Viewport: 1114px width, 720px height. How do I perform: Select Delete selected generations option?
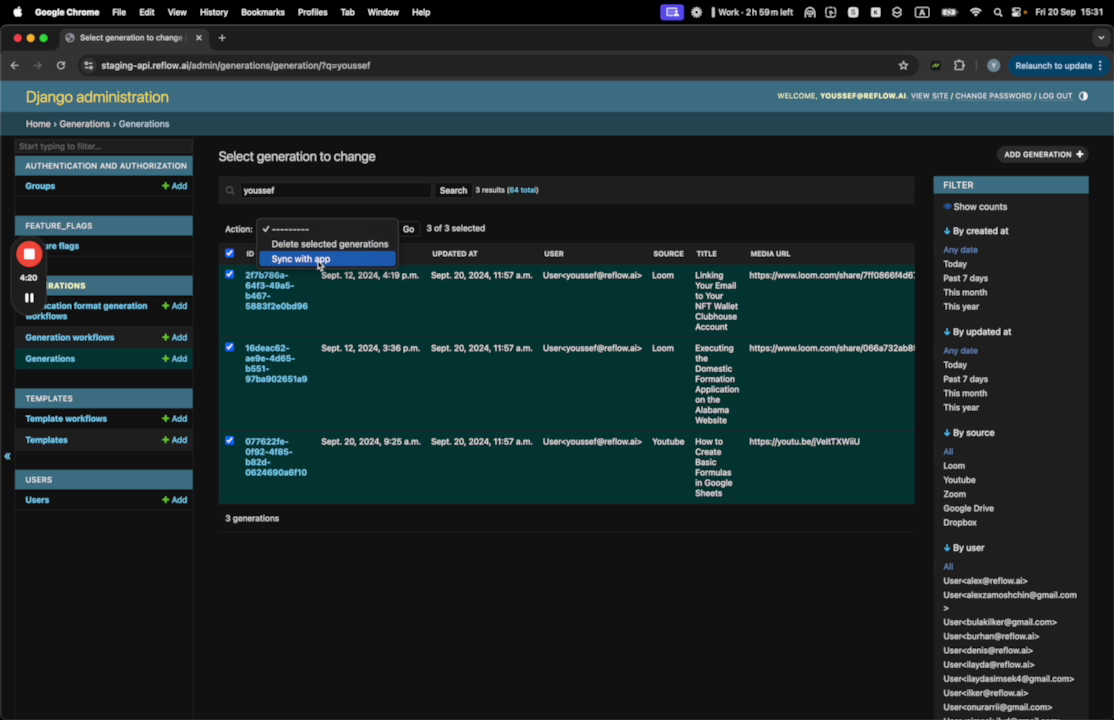329,244
